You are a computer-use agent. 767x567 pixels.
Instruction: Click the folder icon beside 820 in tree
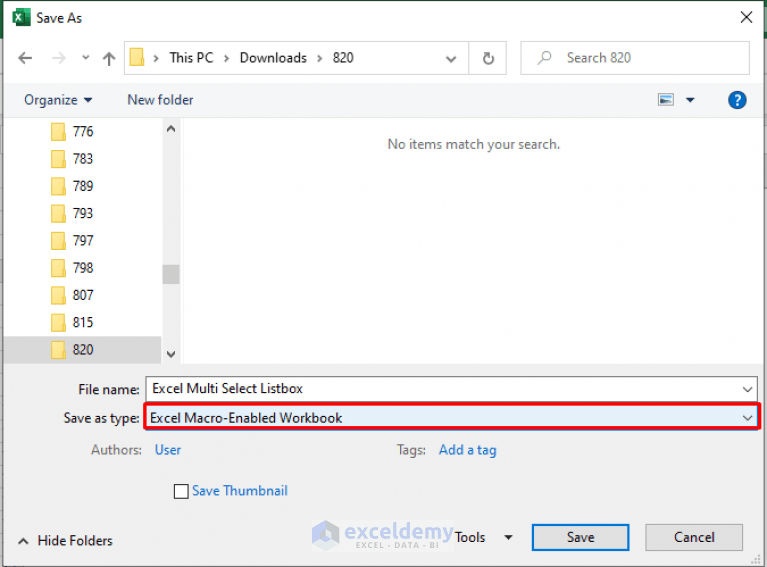(x=58, y=350)
